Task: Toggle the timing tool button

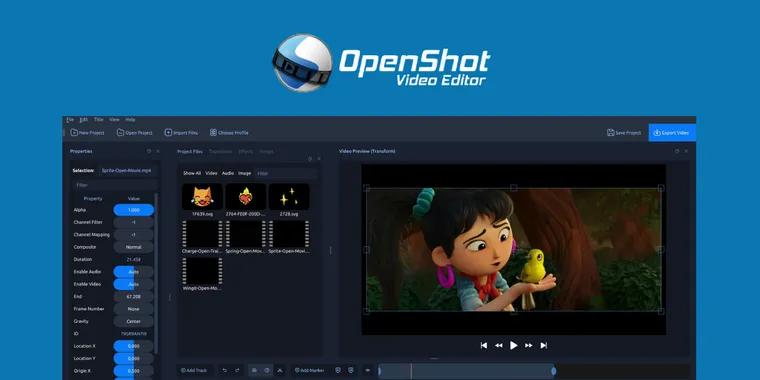Action: click(267, 370)
